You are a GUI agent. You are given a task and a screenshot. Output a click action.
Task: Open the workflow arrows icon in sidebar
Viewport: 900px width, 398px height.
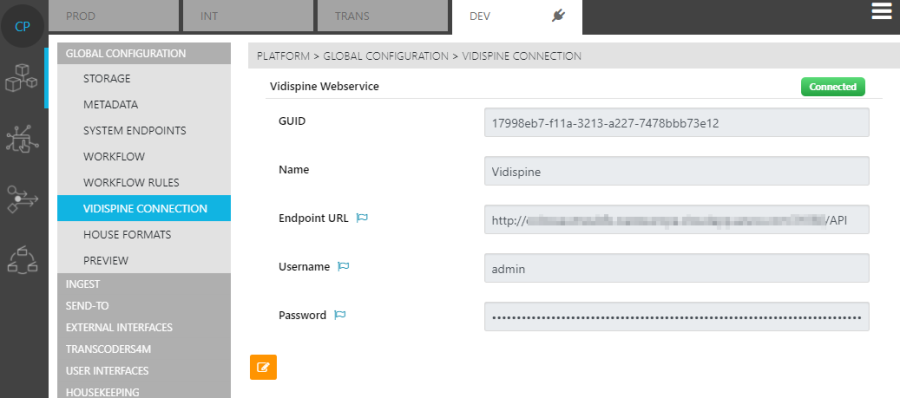point(22,199)
